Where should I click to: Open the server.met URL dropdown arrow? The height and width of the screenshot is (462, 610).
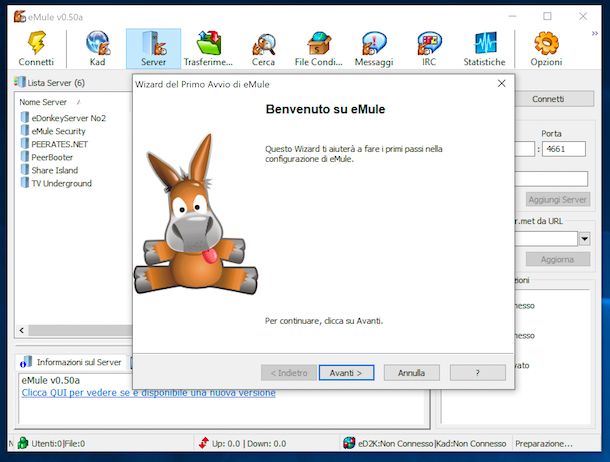coord(584,239)
